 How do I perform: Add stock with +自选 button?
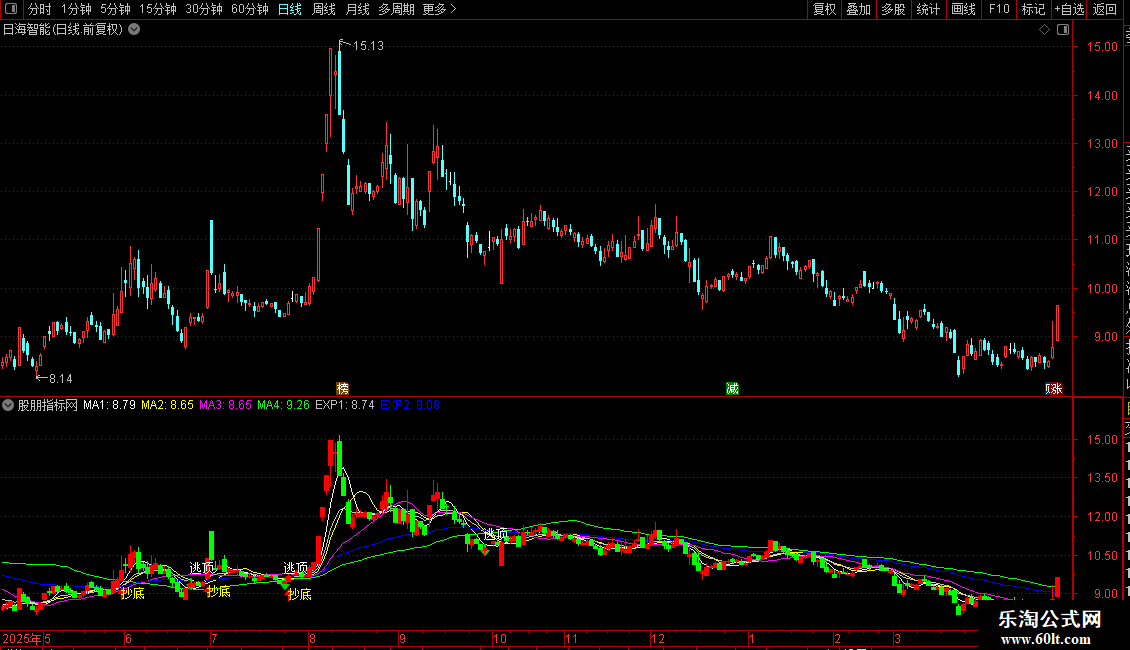pyautogui.click(x=1069, y=9)
